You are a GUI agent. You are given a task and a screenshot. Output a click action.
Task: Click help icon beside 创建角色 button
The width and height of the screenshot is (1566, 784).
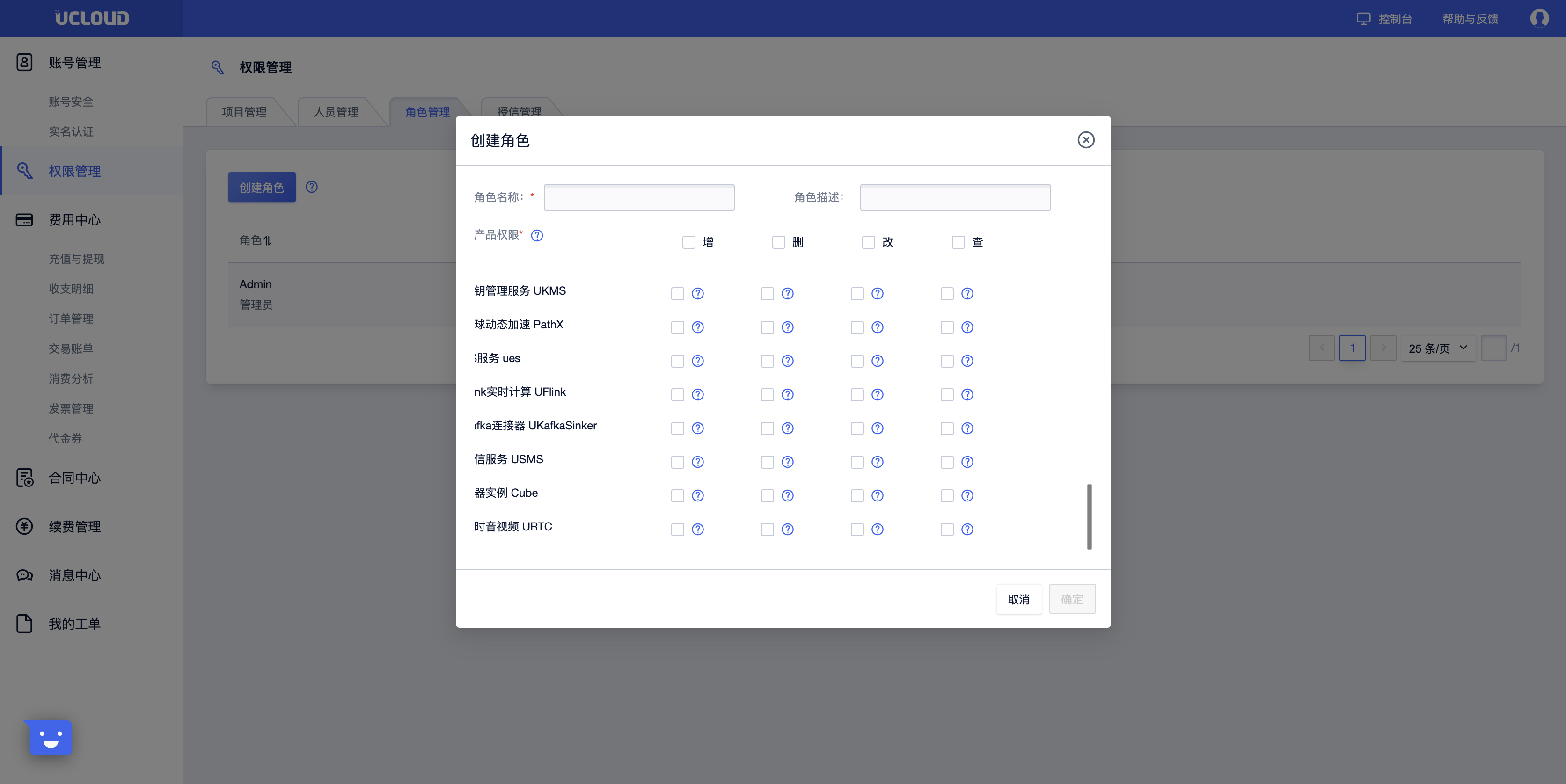311,187
